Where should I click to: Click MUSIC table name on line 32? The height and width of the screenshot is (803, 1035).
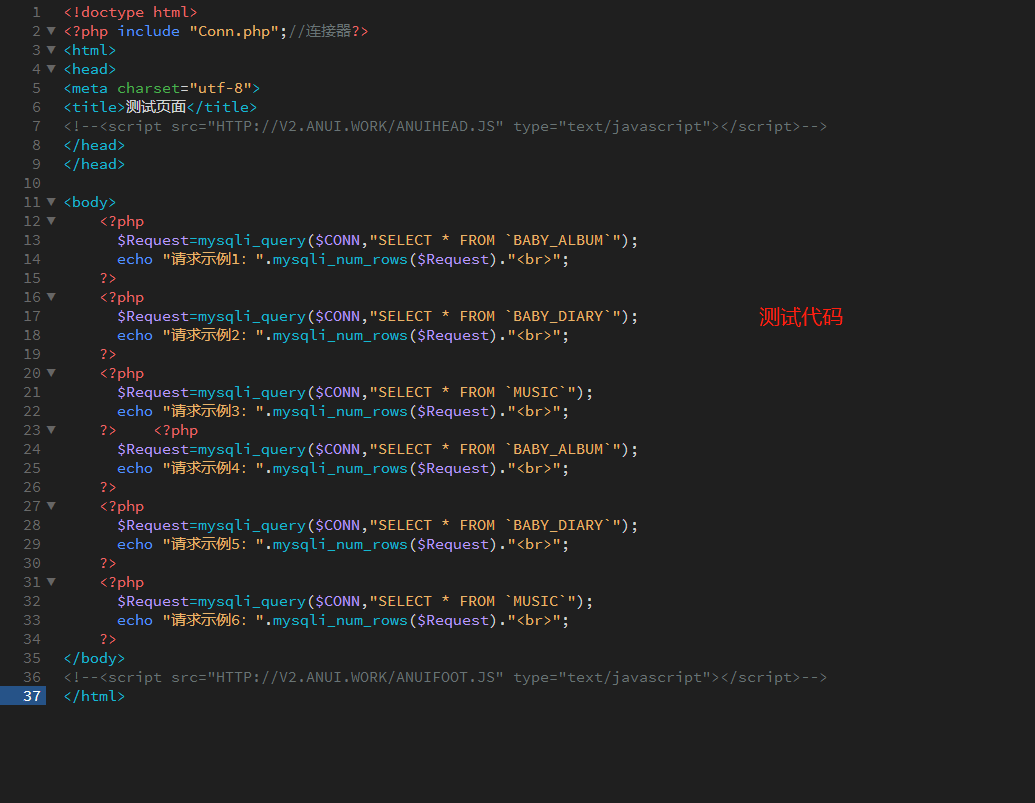coord(535,602)
